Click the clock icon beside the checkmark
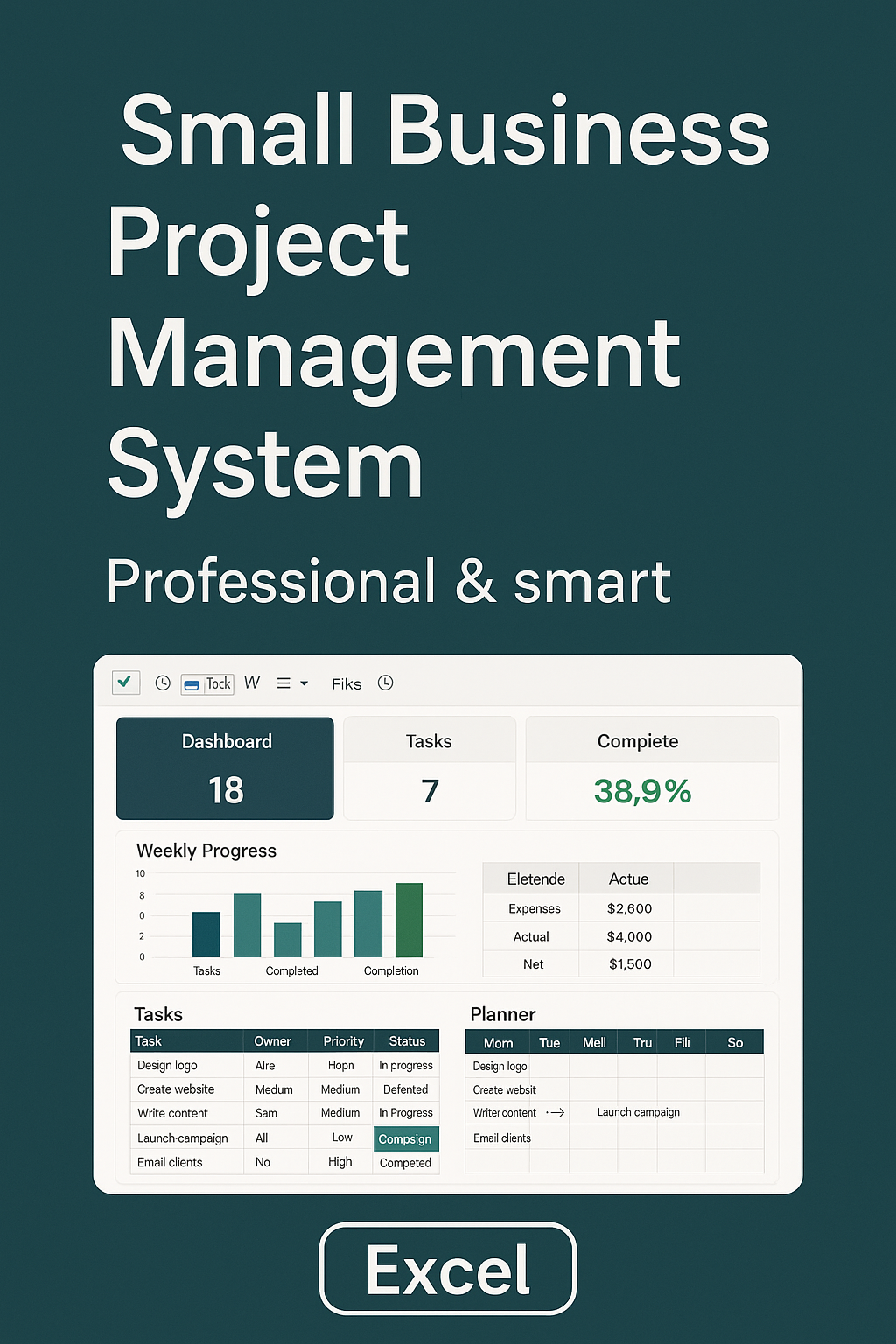Screen dimensions: 896x1344 pos(163,683)
